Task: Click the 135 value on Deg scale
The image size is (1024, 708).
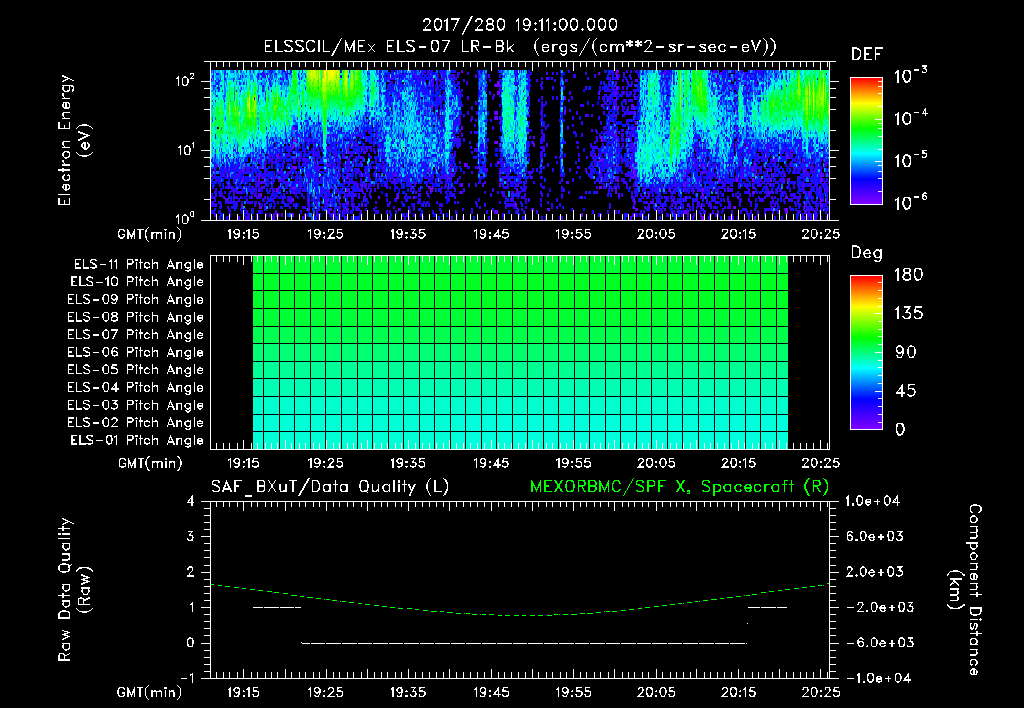Action: point(908,313)
